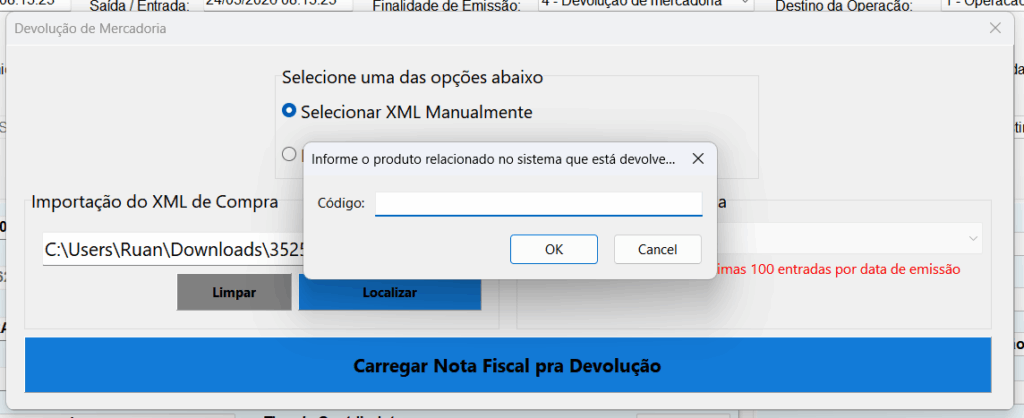This screenshot has width=1024, height=418.
Task: Close the Devolução de Mercadoria window
Action: pos(995,28)
